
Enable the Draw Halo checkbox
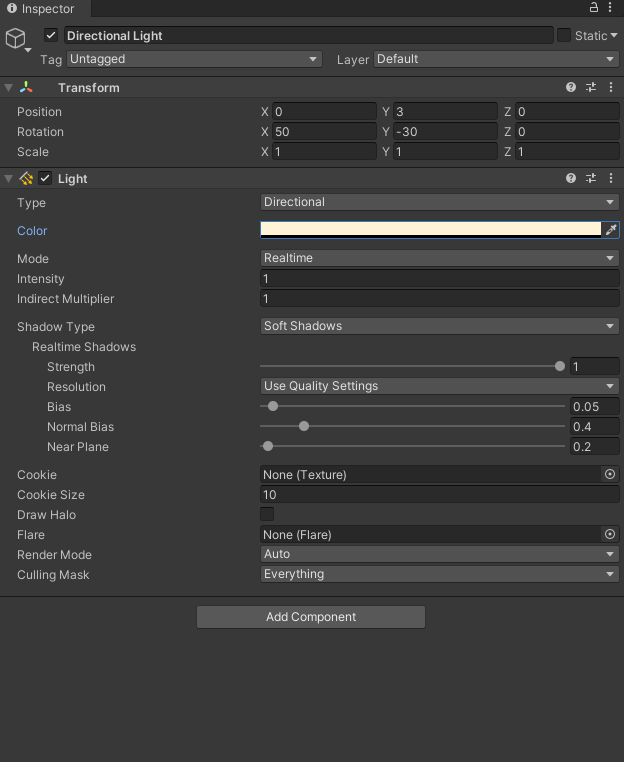point(267,514)
